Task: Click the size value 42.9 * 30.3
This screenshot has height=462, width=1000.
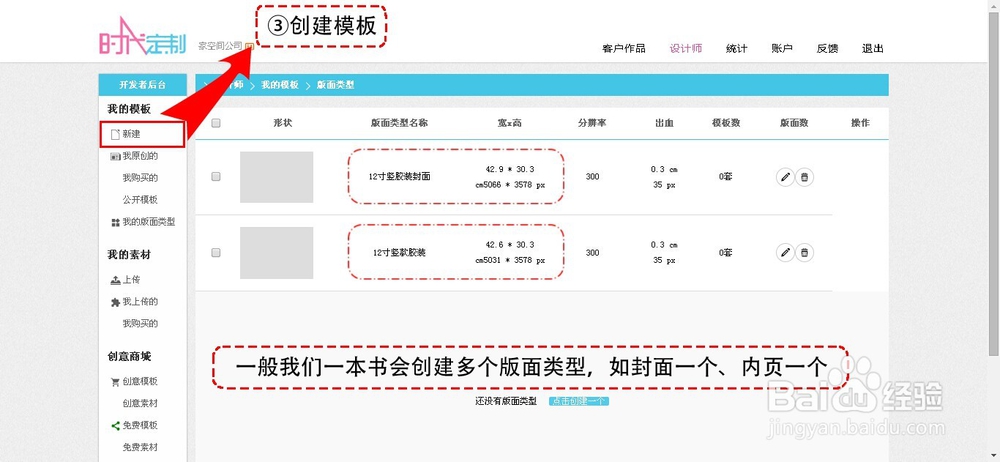Action: [x=510, y=169]
